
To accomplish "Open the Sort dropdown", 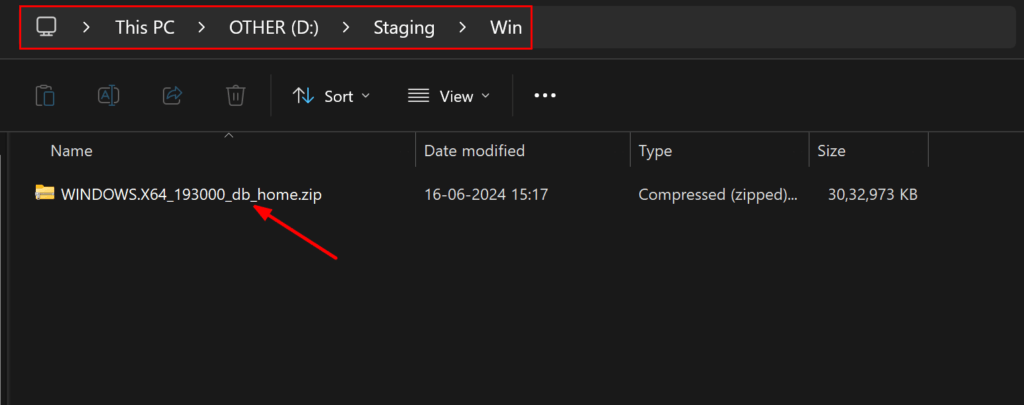I will [331, 96].
